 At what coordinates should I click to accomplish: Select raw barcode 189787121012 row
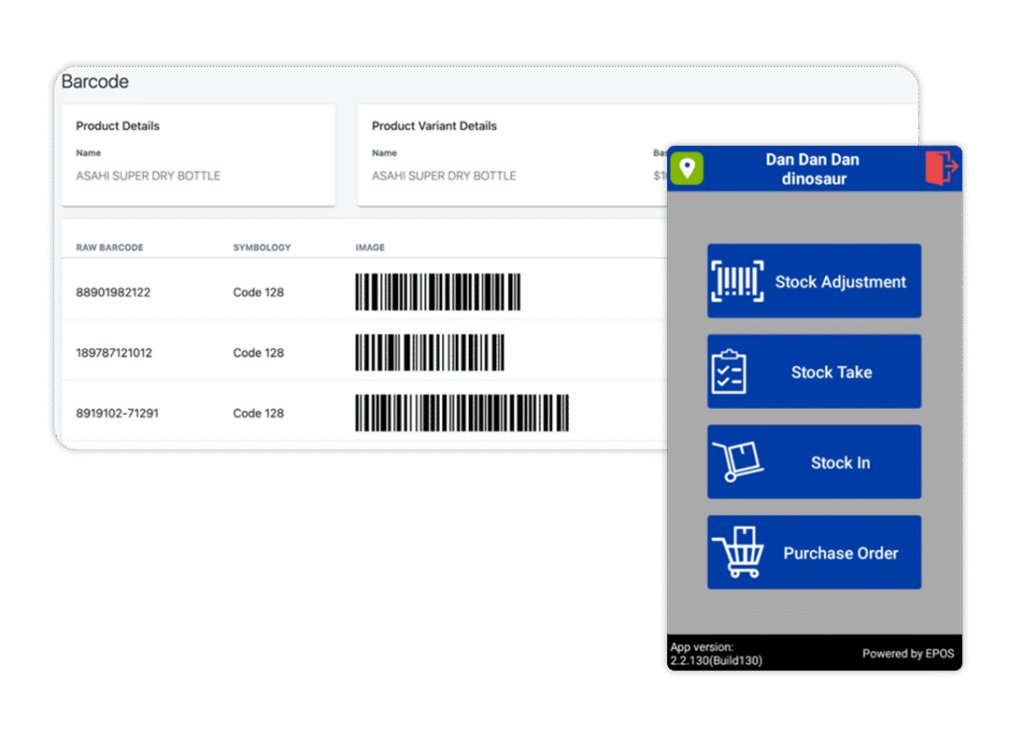tap(114, 353)
